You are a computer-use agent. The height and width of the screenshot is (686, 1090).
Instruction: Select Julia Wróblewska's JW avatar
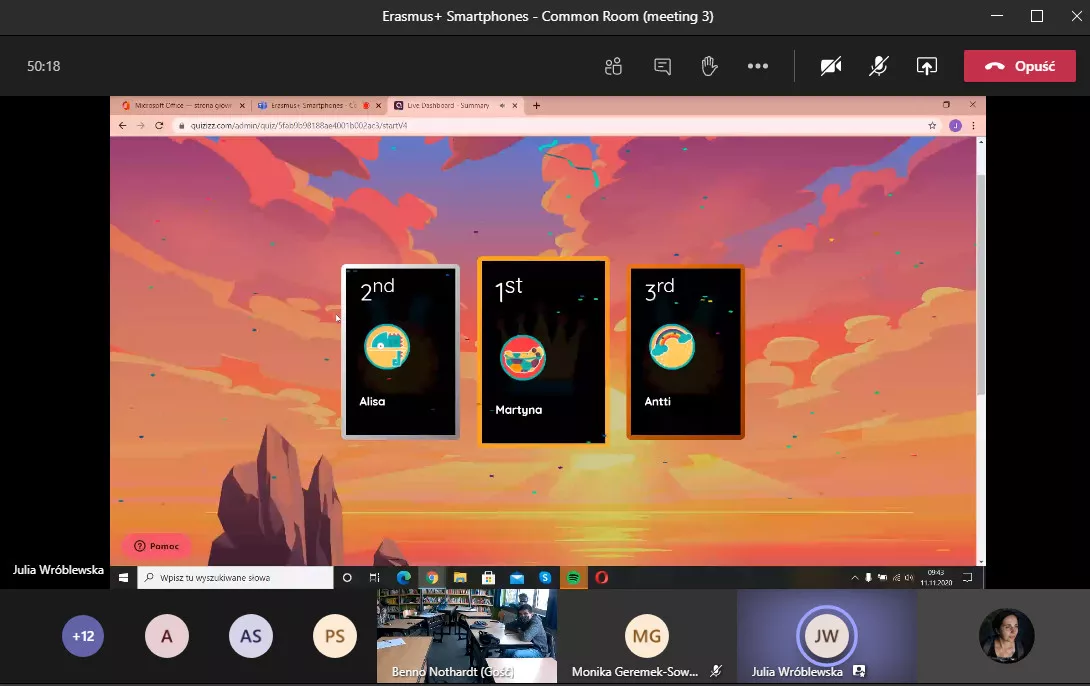coord(826,635)
